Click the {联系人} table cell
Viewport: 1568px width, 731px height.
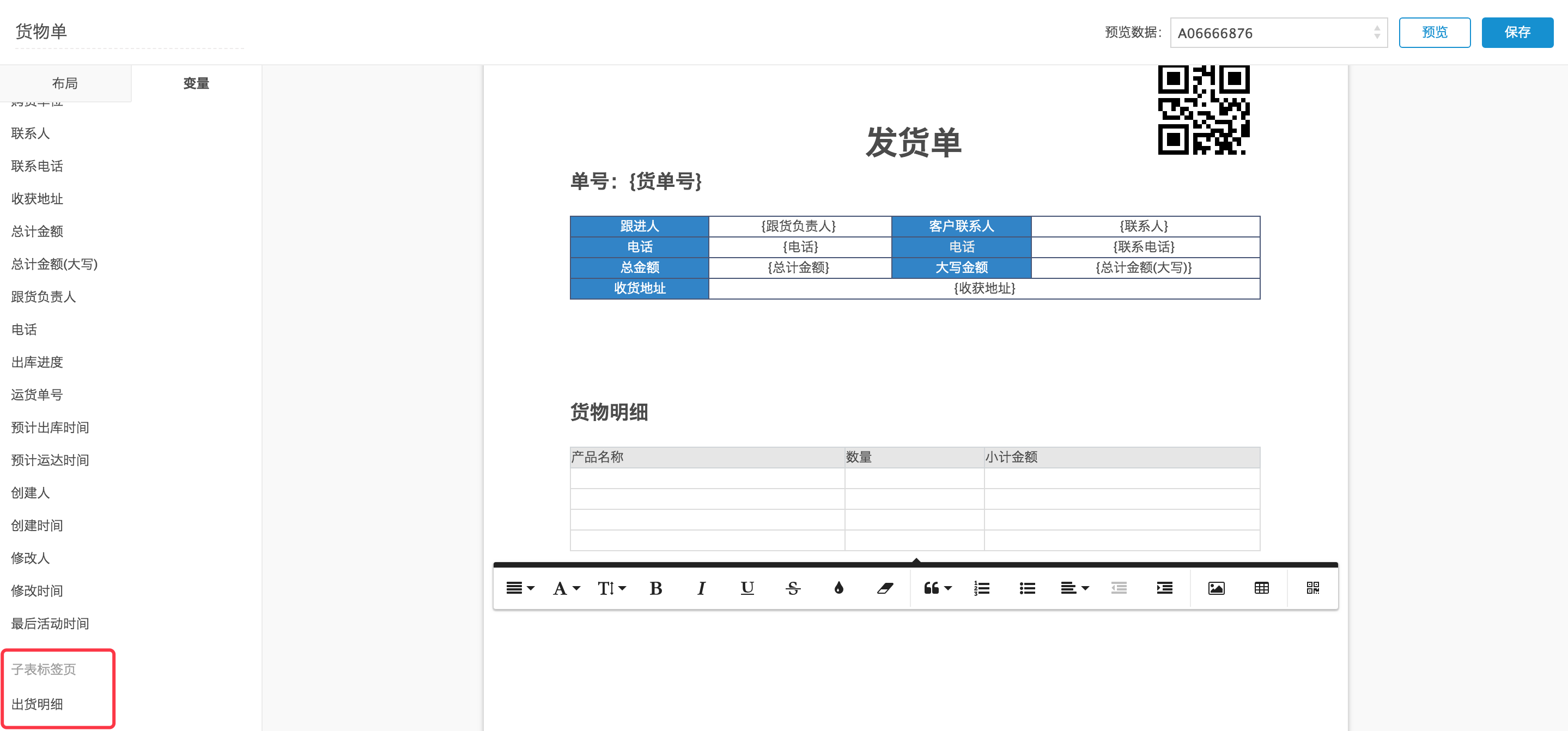tap(1145, 227)
